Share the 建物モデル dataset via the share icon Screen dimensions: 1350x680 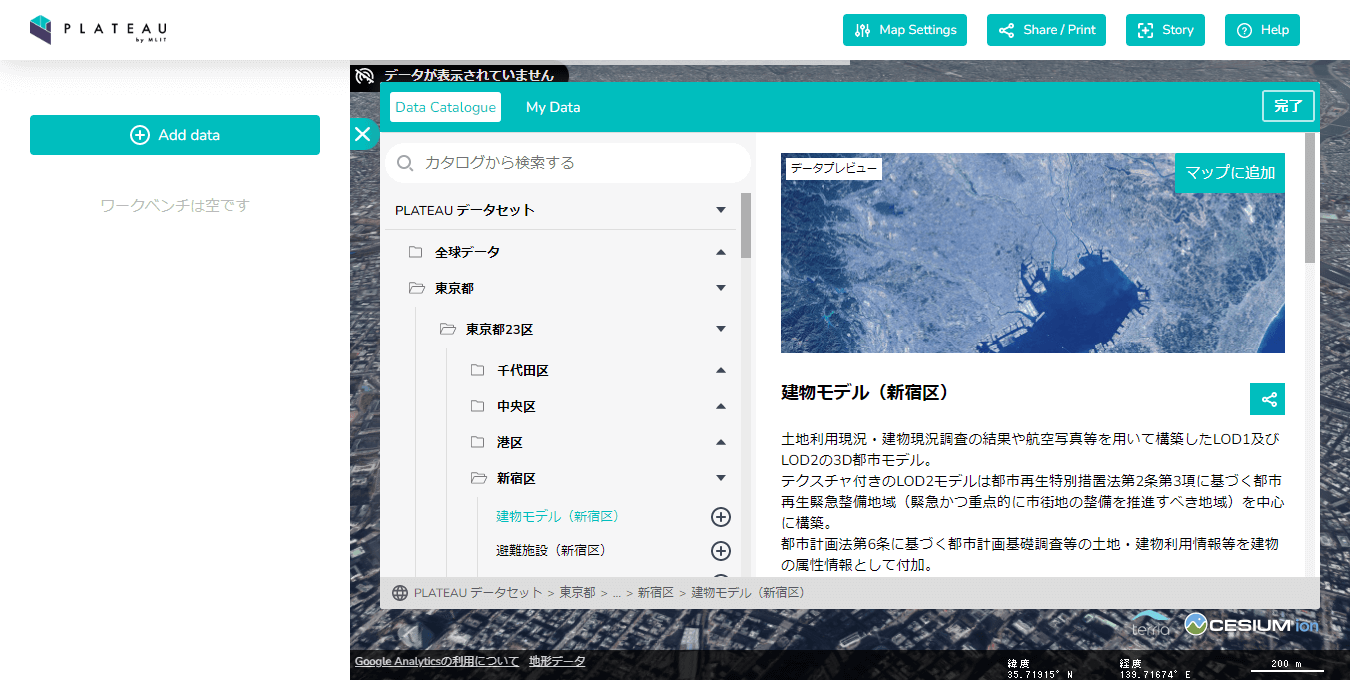point(1268,399)
